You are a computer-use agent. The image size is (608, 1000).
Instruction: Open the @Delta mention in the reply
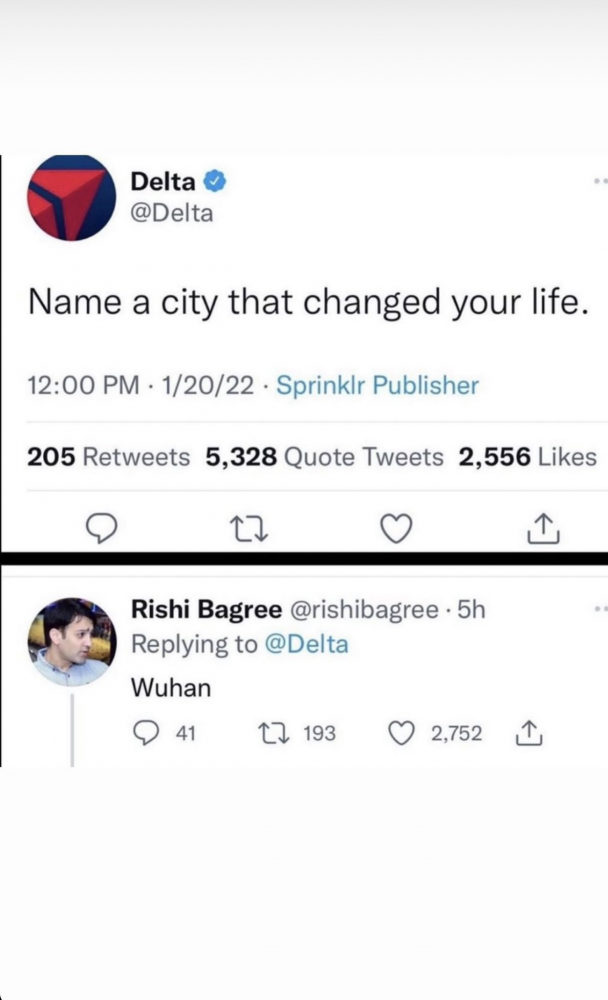306,645
